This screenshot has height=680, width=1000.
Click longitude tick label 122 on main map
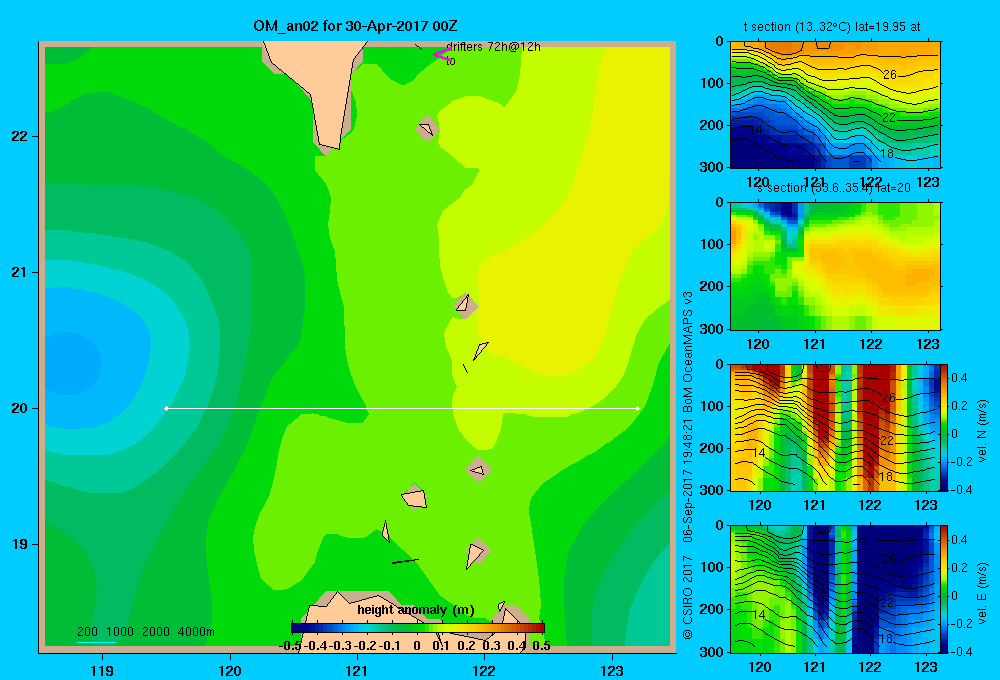484,670
